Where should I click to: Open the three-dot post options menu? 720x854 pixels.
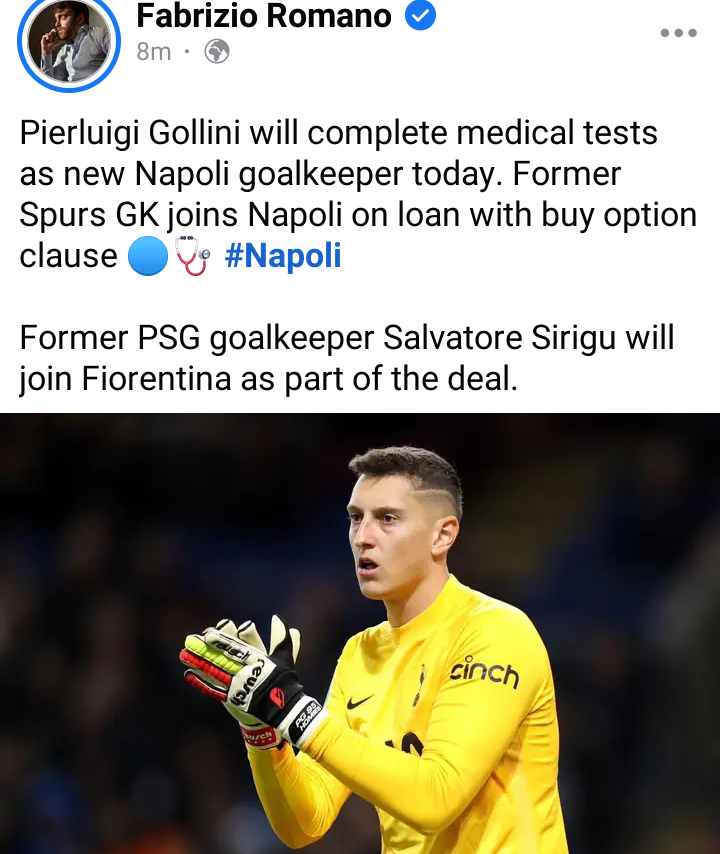pos(678,33)
